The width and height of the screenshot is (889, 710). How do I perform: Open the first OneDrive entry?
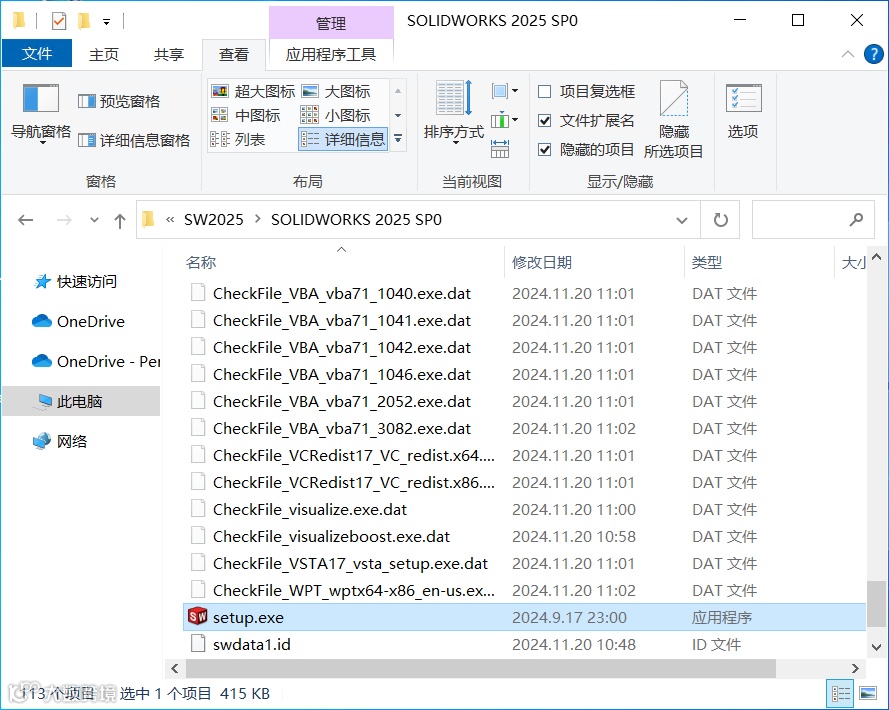[78, 322]
